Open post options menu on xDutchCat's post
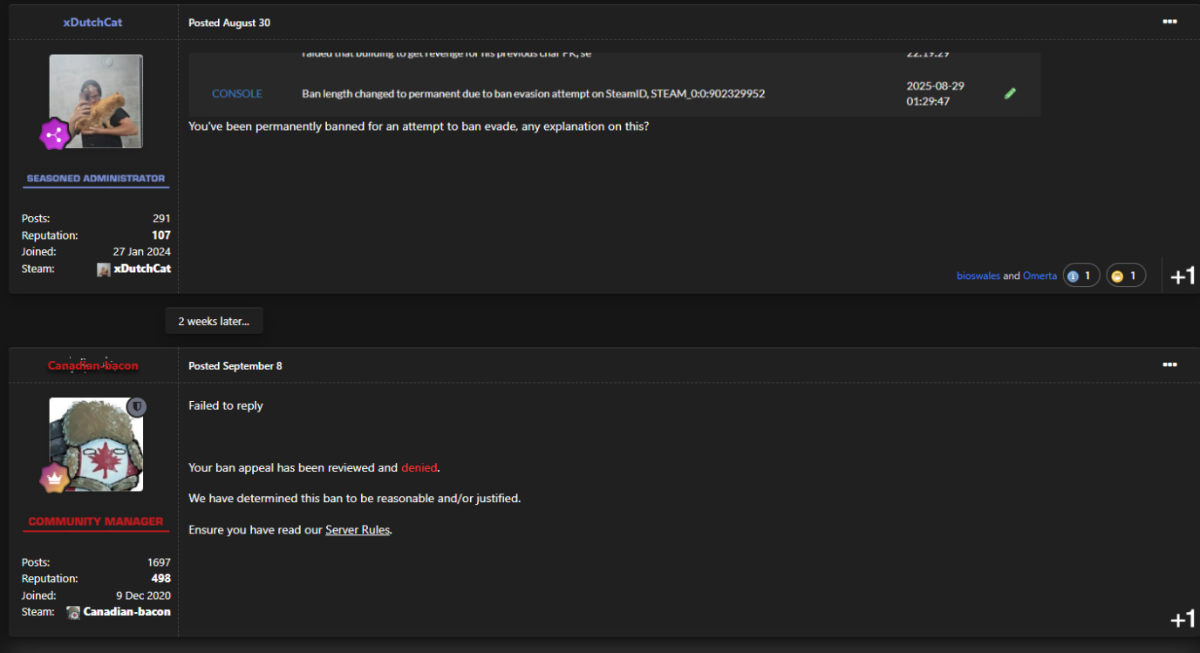The image size is (1200, 653). click(1169, 21)
